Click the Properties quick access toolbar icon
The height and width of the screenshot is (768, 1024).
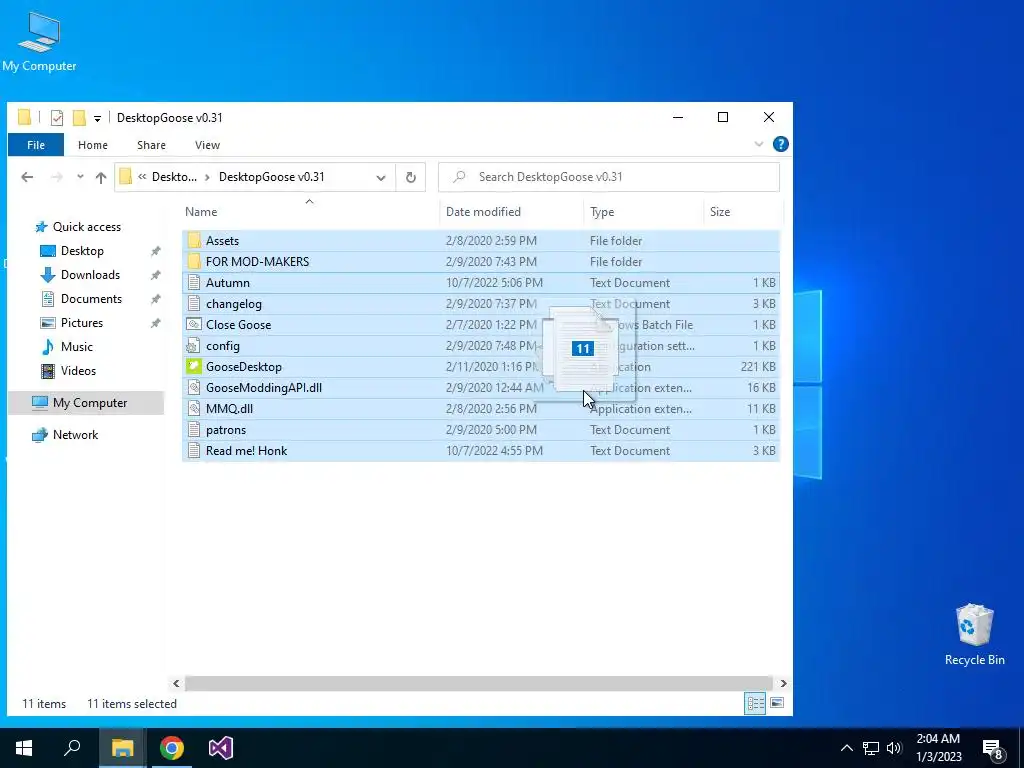coord(57,118)
